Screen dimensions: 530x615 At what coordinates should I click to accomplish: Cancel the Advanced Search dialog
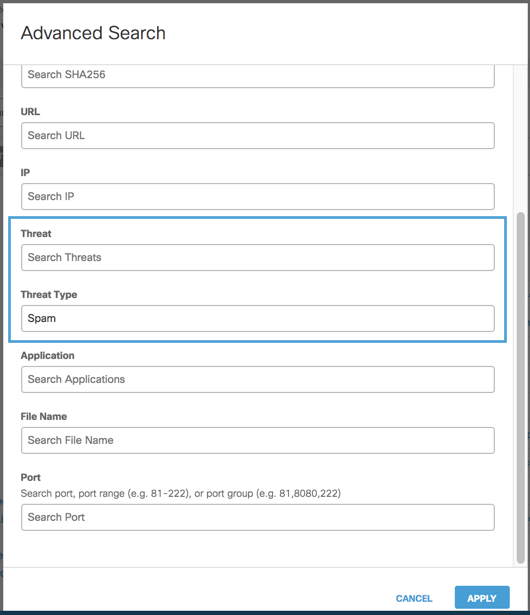[414, 599]
